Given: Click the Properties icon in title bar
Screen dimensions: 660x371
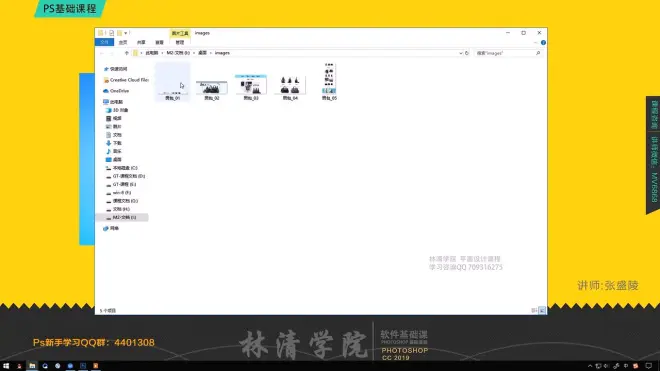Looking at the screenshot, I should pos(111,33).
